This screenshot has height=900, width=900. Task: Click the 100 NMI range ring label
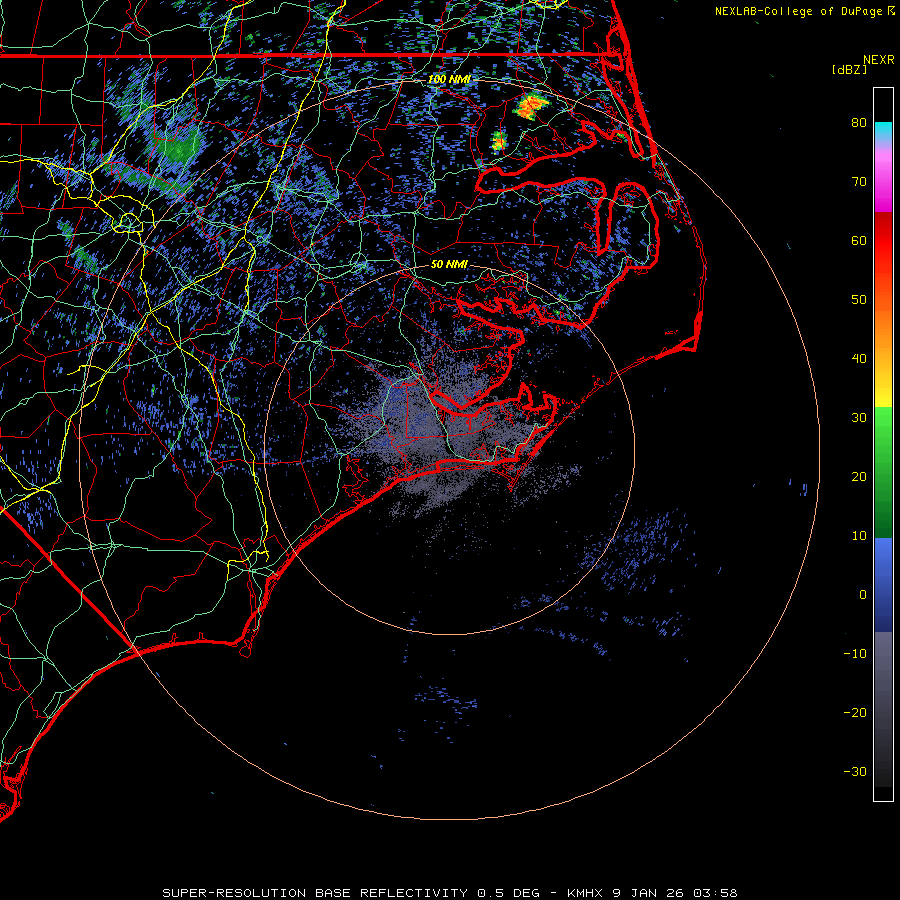[x=449, y=79]
